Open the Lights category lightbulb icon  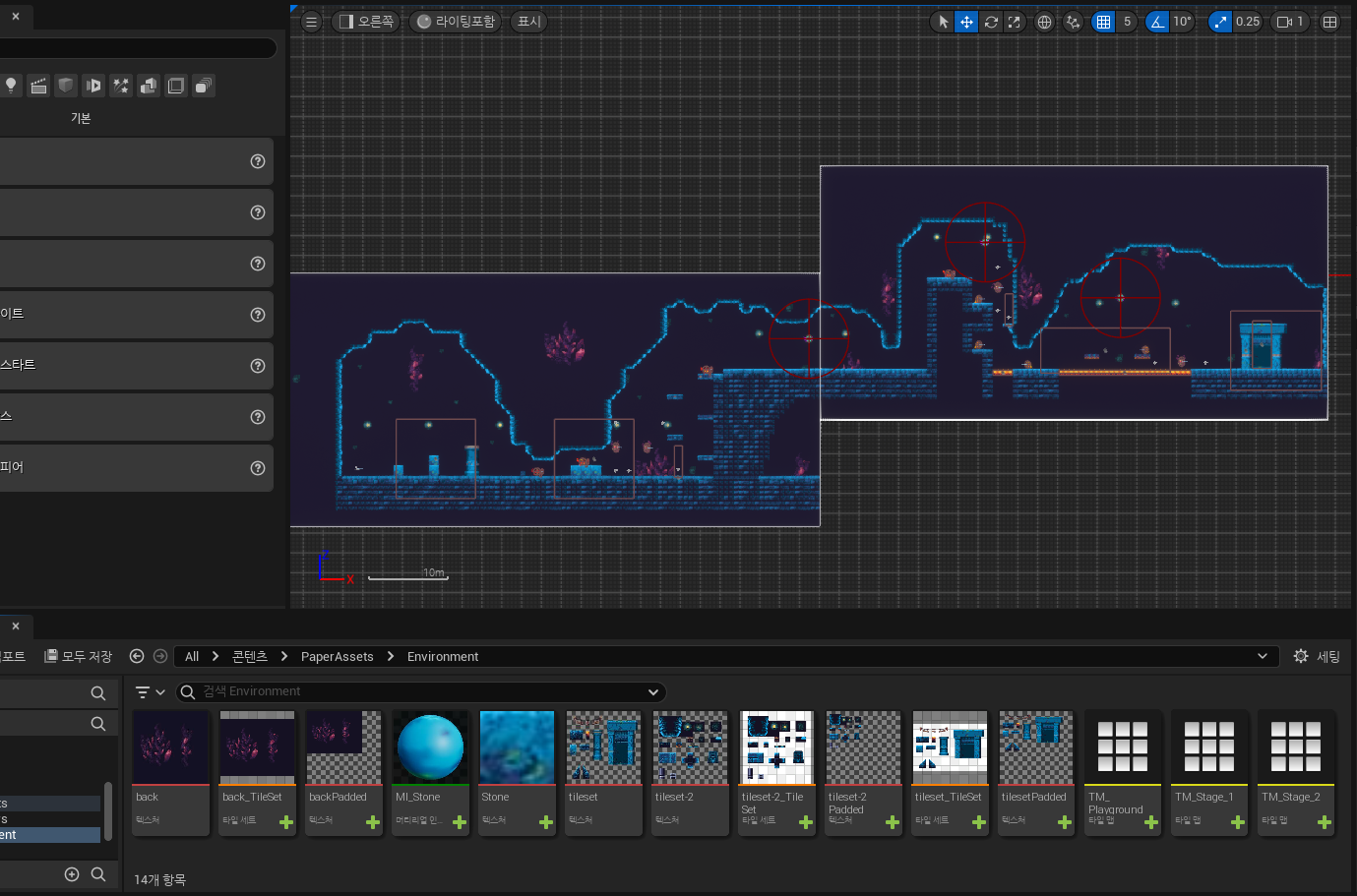[11, 86]
